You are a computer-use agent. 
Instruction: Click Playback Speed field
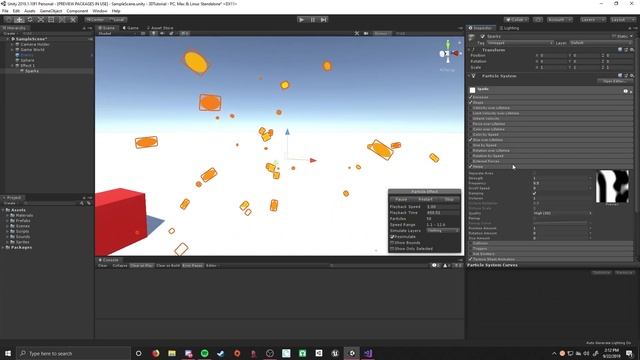442,207
